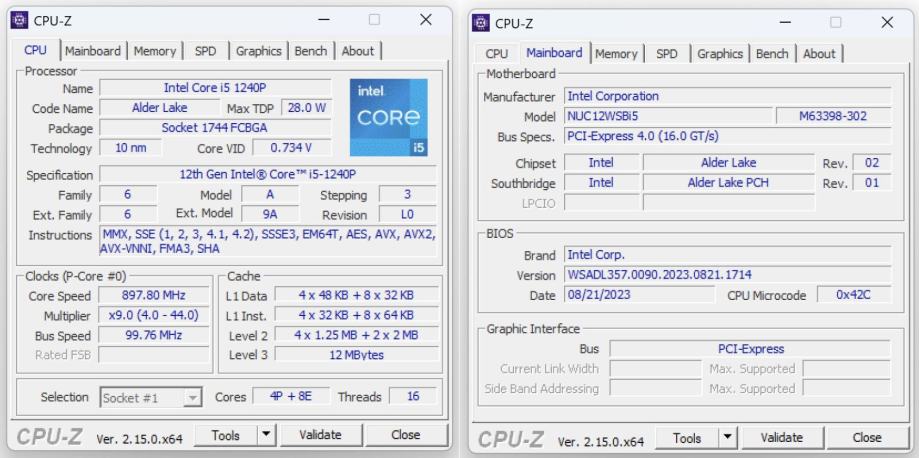The image size is (919, 458).
Task: Select the SPD tab in left window
Action: (205, 51)
